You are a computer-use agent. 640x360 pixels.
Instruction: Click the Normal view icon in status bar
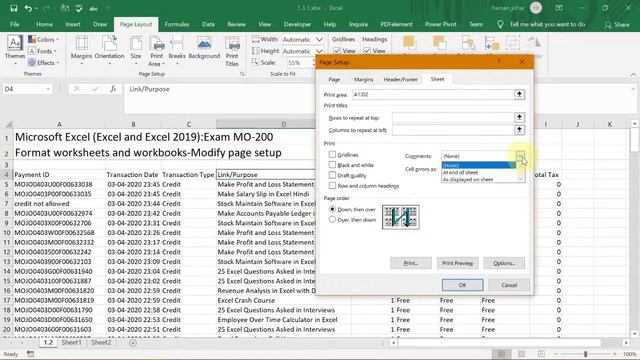click(502, 354)
